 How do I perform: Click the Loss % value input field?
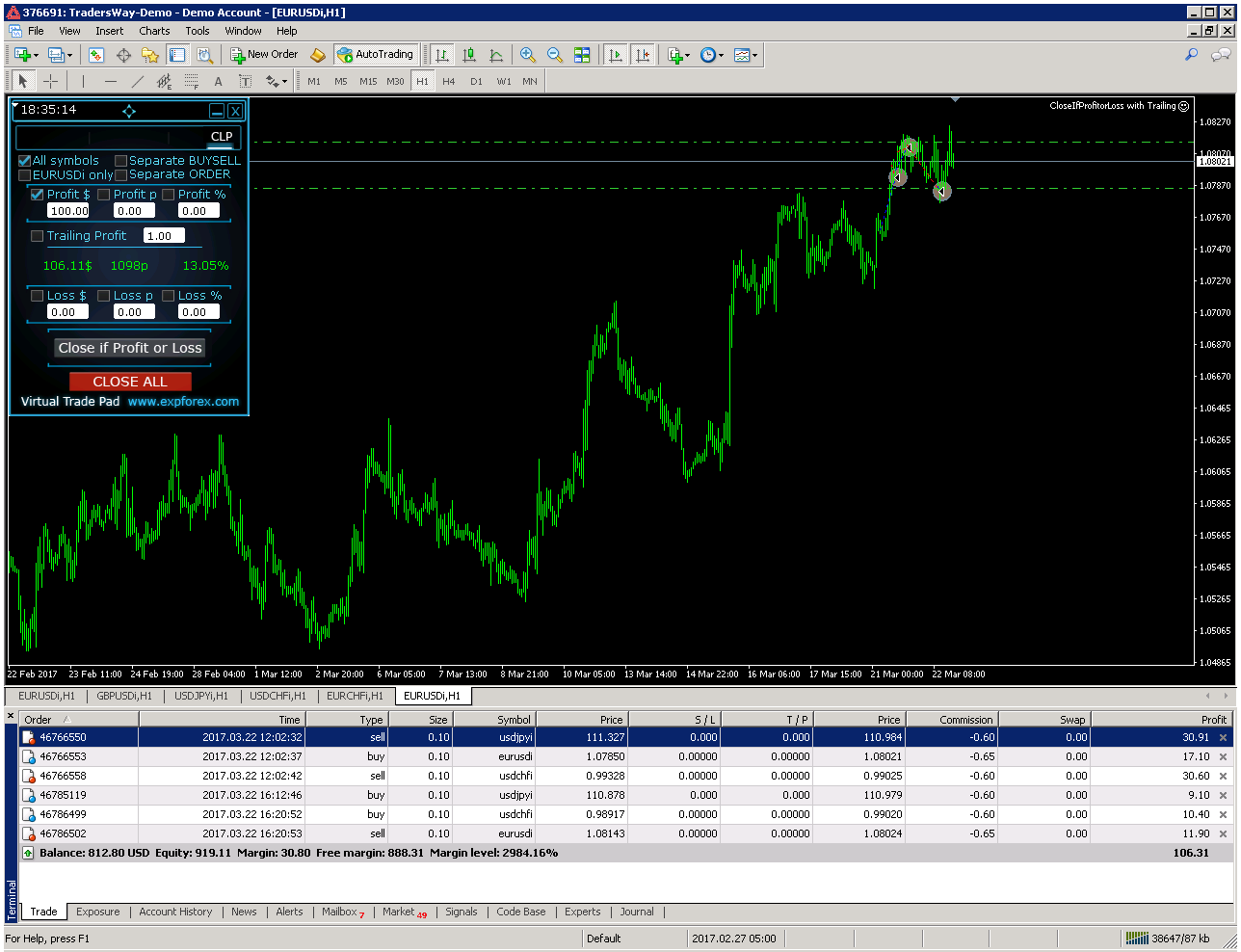199,312
